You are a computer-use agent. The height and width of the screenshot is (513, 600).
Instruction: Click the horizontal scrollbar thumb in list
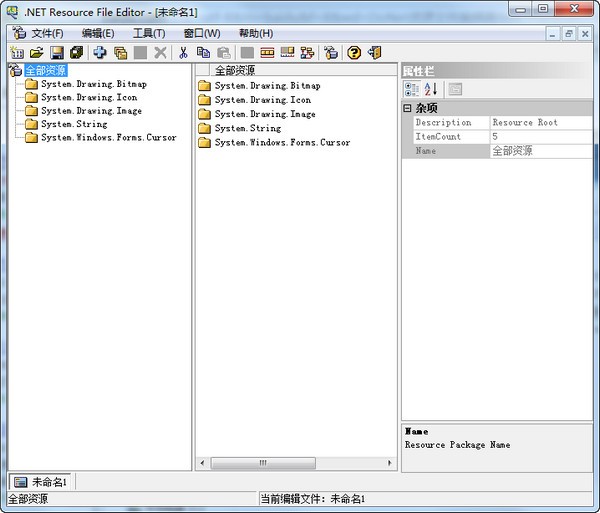point(263,463)
